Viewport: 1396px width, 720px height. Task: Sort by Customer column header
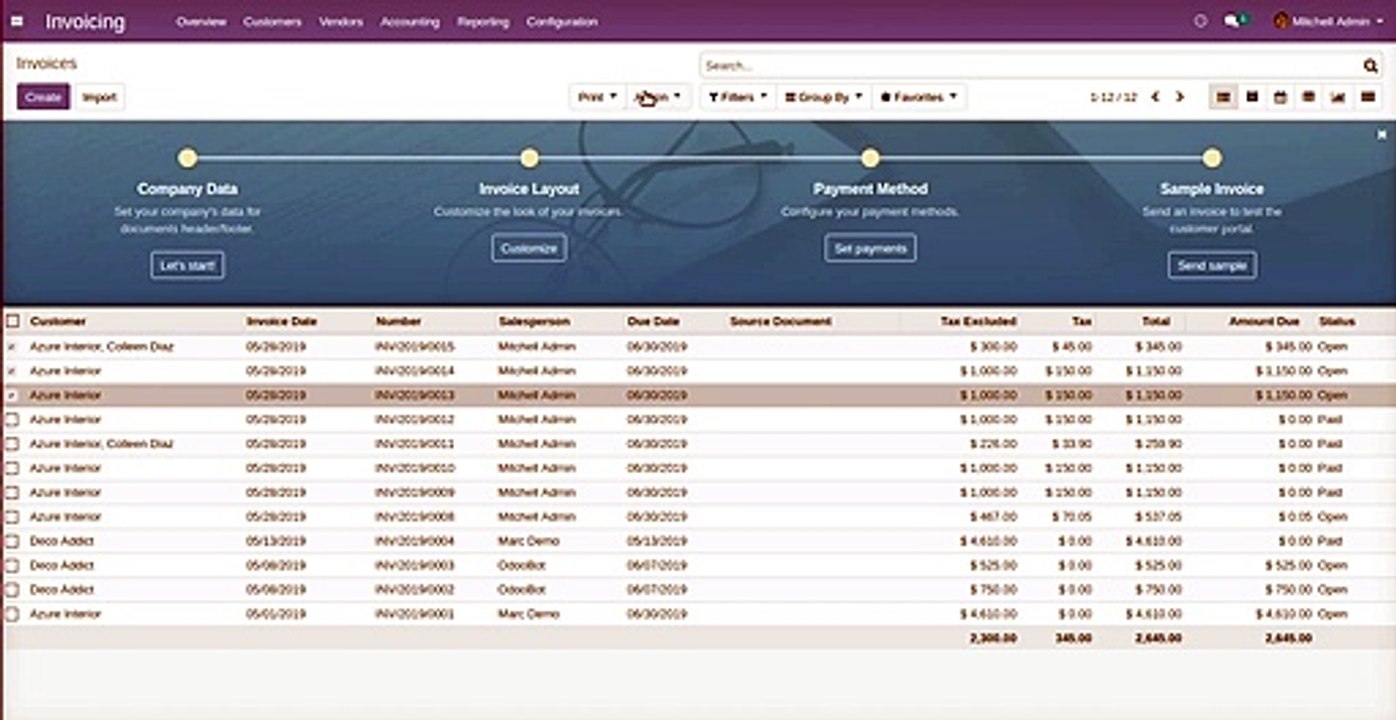coord(58,322)
